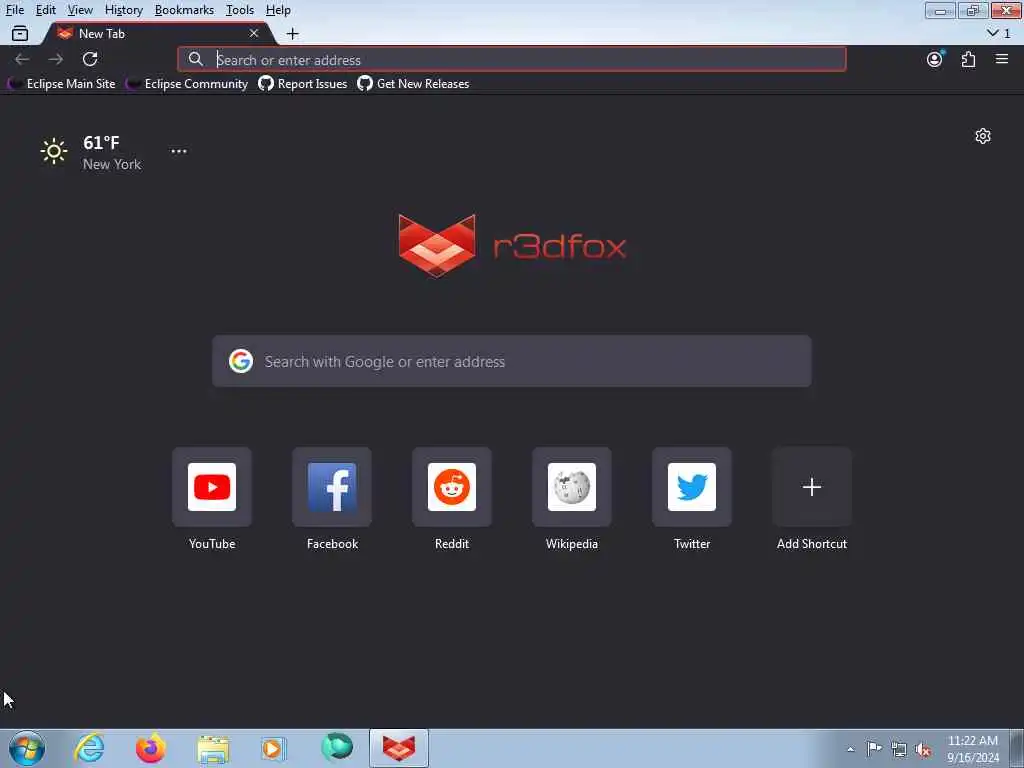Click the Forward navigation arrow

click(56, 59)
